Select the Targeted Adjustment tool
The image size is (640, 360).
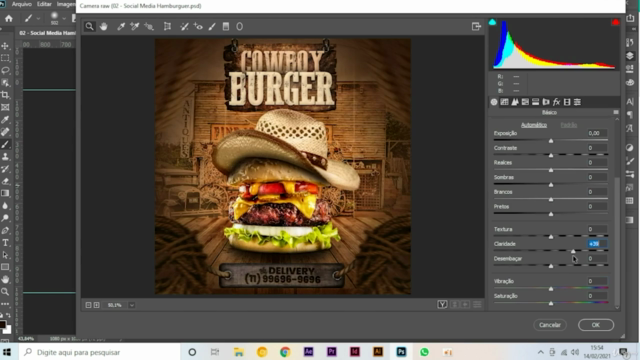(149, 27)
